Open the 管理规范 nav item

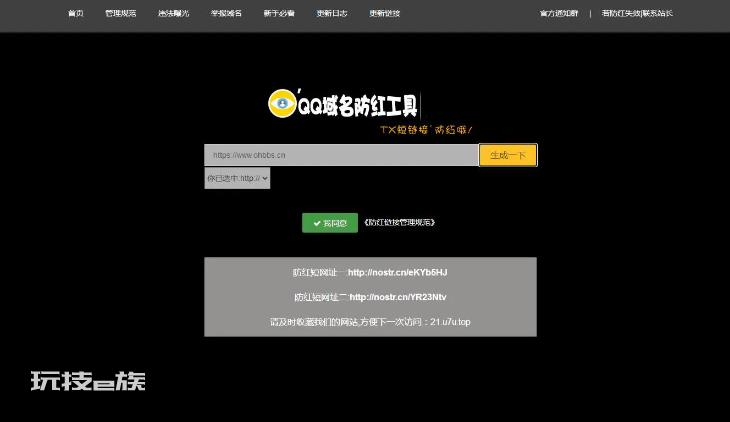[121, 14]
